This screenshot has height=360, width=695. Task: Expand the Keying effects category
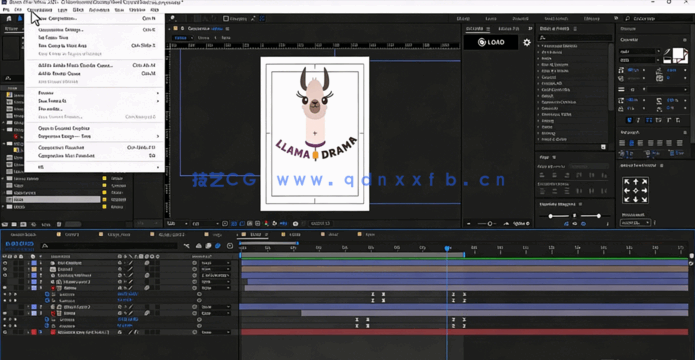point(539,121)
